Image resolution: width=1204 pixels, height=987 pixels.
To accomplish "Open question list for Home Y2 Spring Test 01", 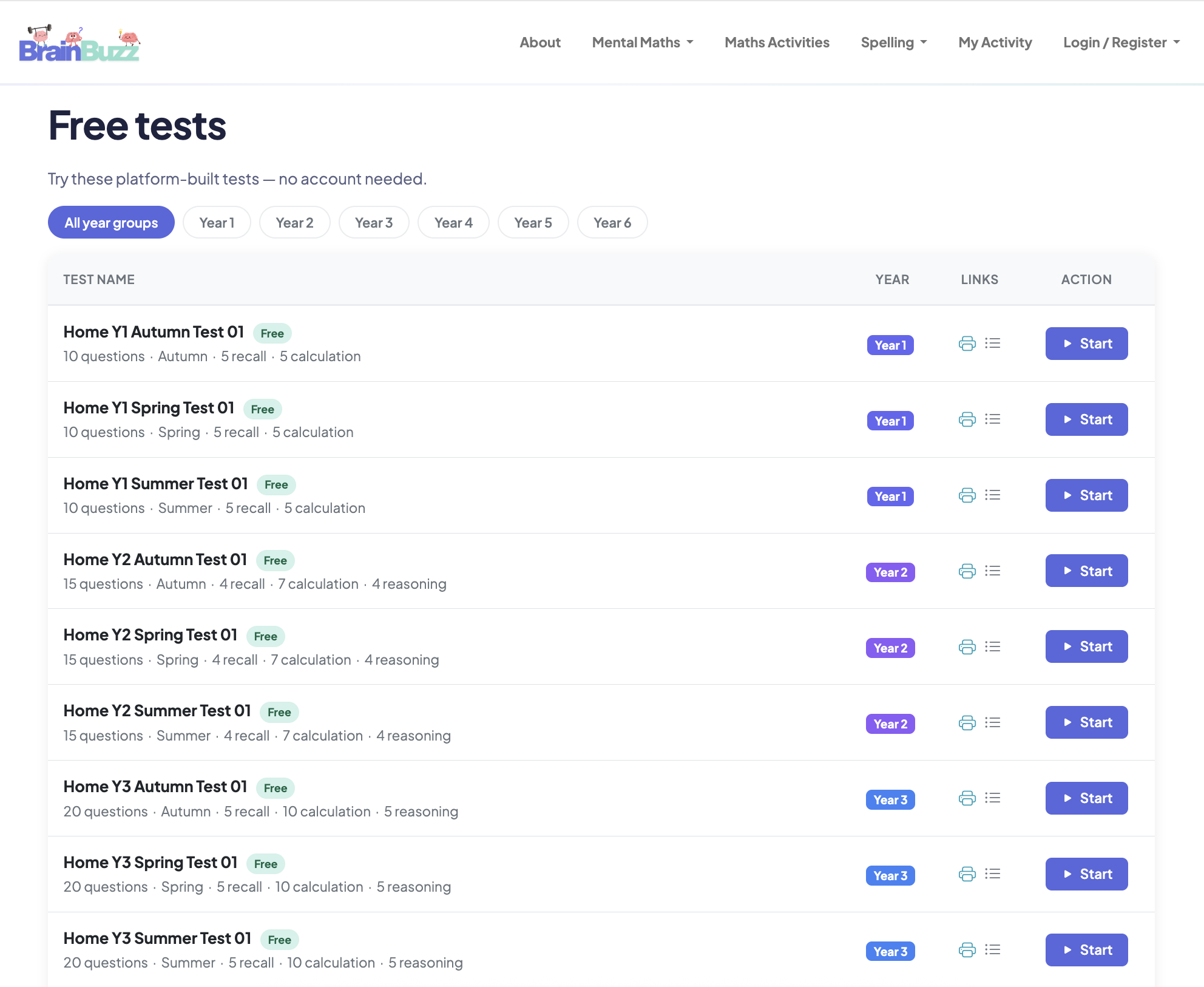I will coord(993,647).
